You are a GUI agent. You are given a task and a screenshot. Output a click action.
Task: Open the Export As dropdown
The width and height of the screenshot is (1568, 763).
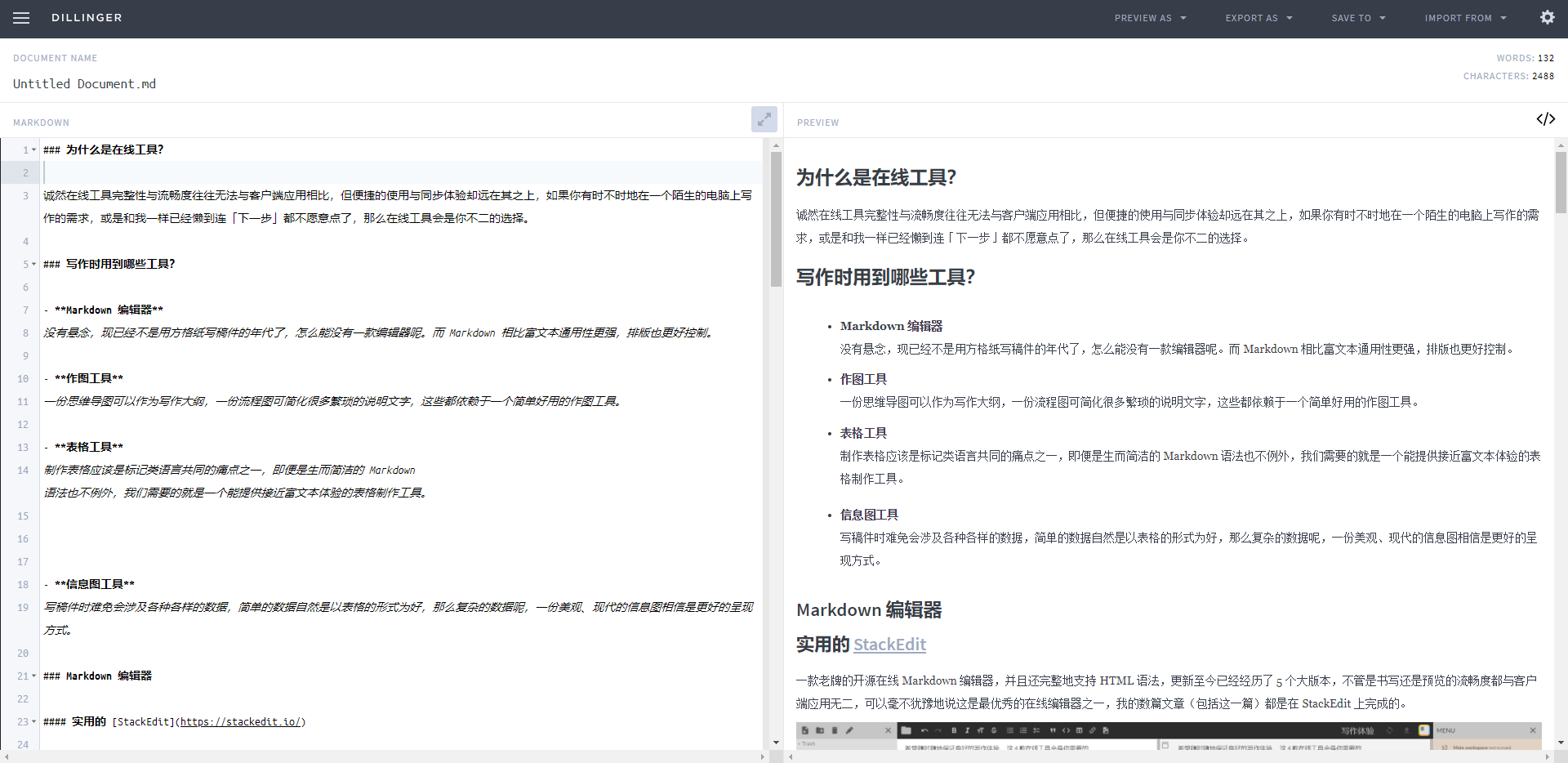tap(1258, 18)
